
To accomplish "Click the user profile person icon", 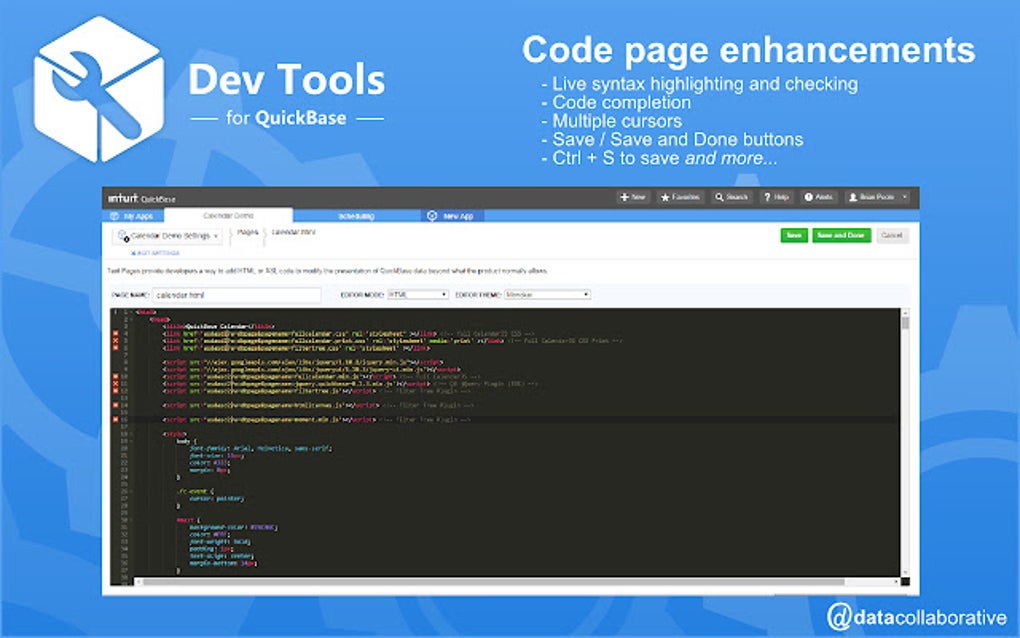I will click(x=852, y=197).
